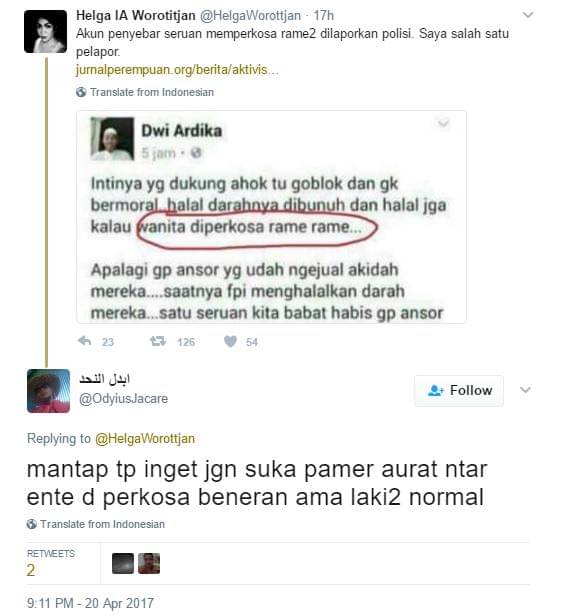Expand the chevron inside Dwi Ardika's post image
The width and height of the screenshot is (561, 615).
point(443,124)
